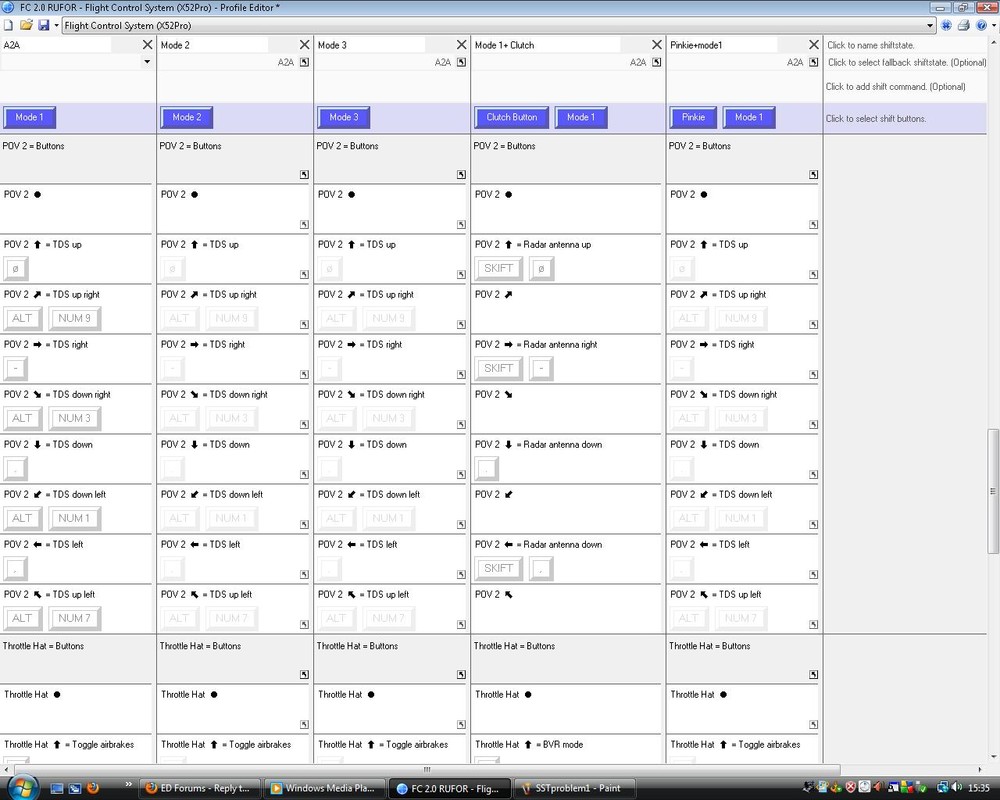Image resolution: width=1000 pixels, height=800 pixels.
Task: Remove the Mode 2 shiftstate column
Action: pos(304,45)
